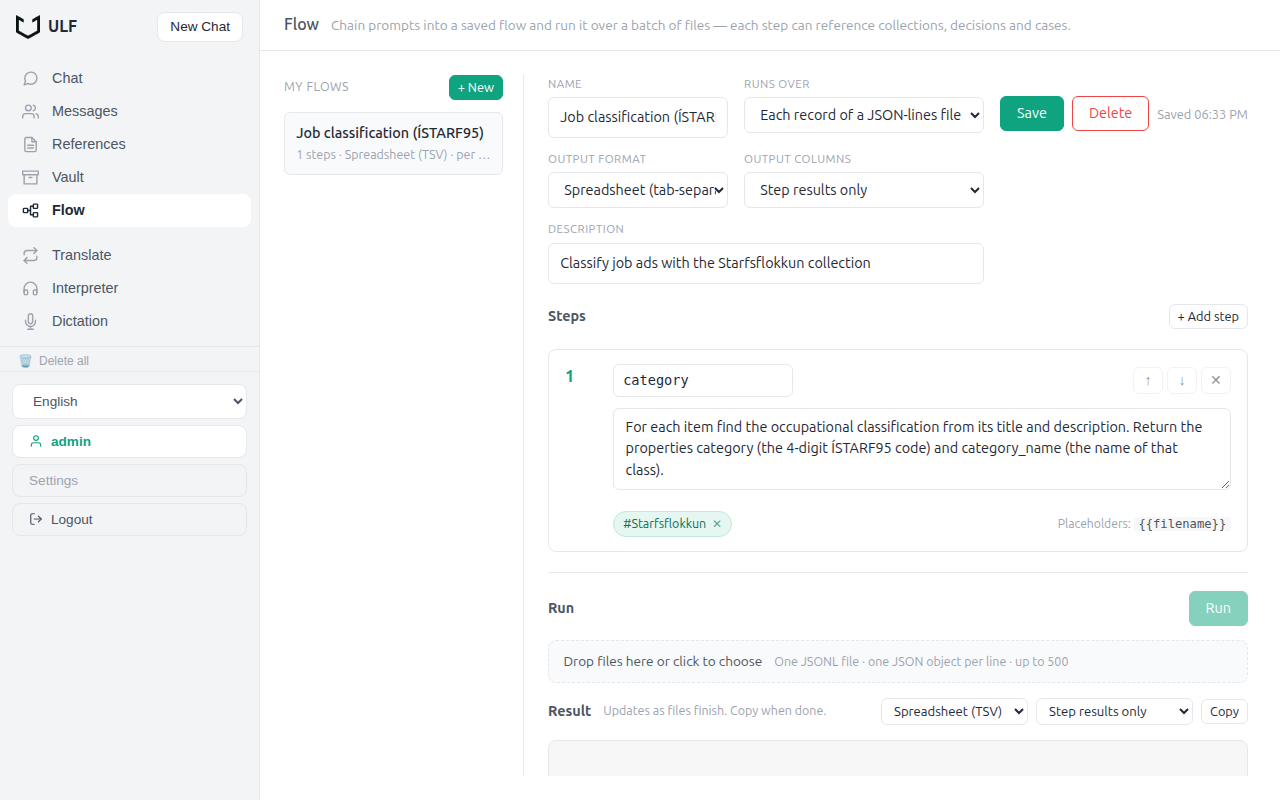Screen dimensions: 1280x800
Task: Open the Output Format dropdown
Action: pyautogui.click(x=638, y=190)
